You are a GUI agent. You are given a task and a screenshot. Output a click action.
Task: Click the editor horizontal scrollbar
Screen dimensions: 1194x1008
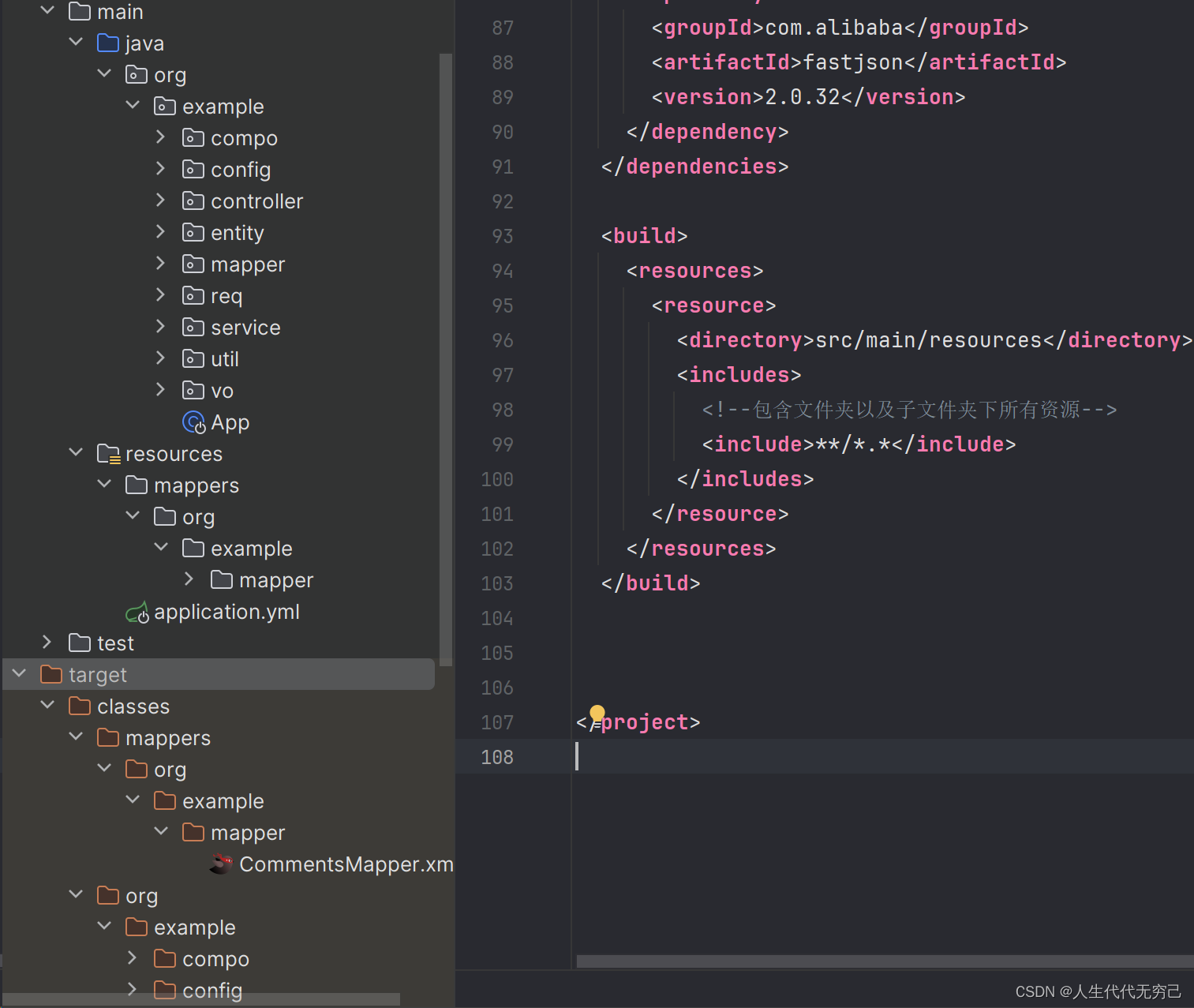[885, 961]
